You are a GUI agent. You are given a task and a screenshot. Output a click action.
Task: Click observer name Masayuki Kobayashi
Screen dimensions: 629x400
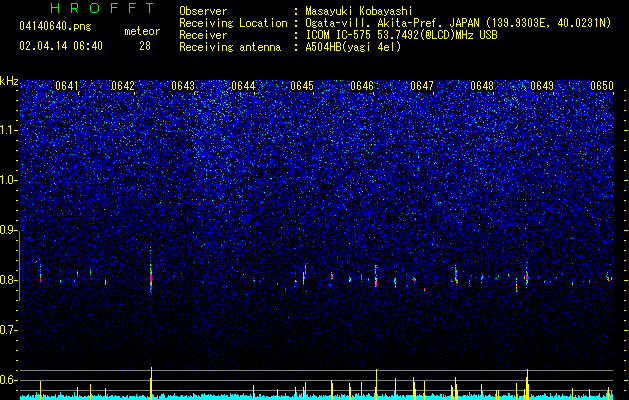[359, 11]
